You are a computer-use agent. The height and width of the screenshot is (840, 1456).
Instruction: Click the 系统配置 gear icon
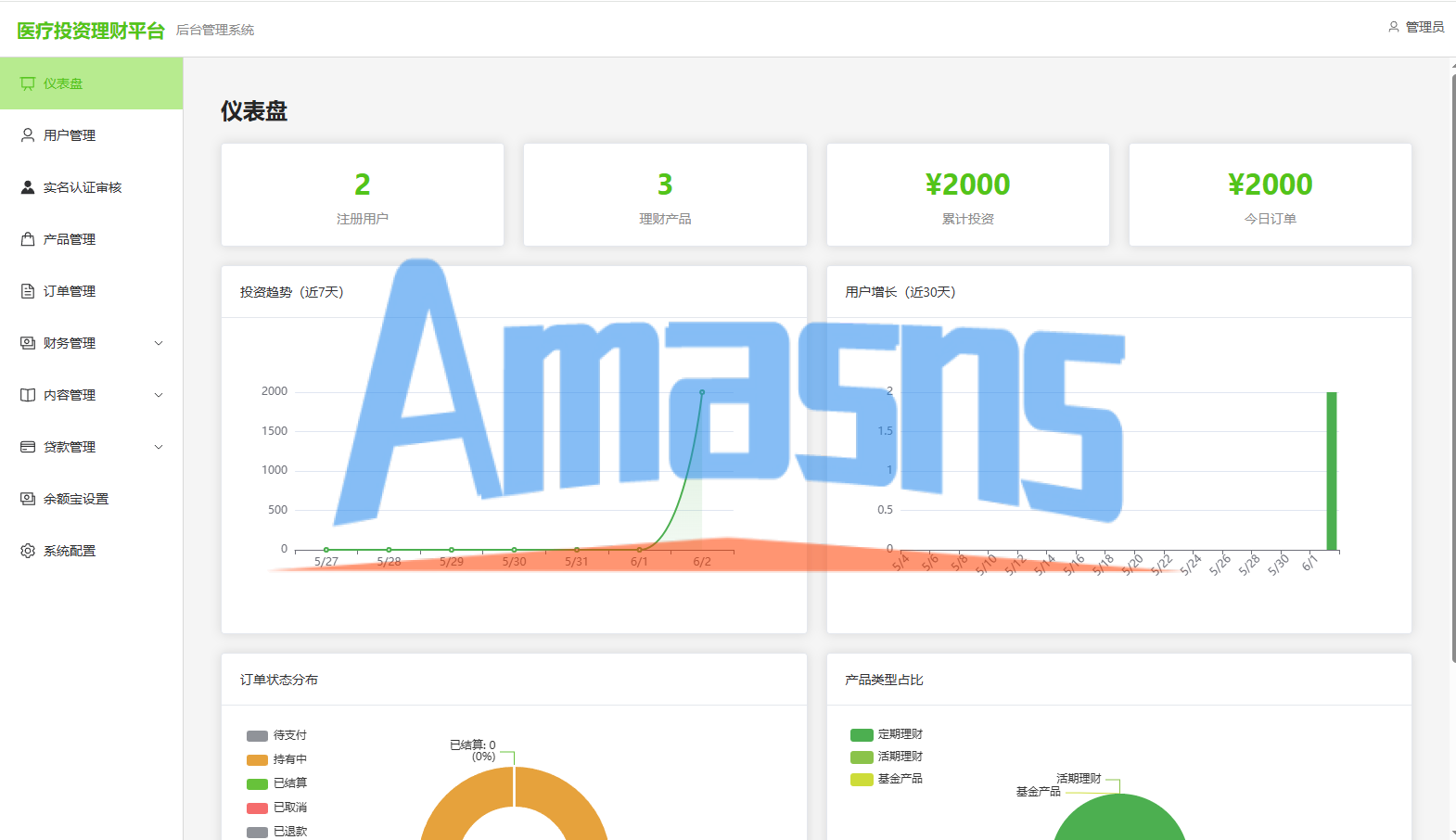tap(28, 551)
